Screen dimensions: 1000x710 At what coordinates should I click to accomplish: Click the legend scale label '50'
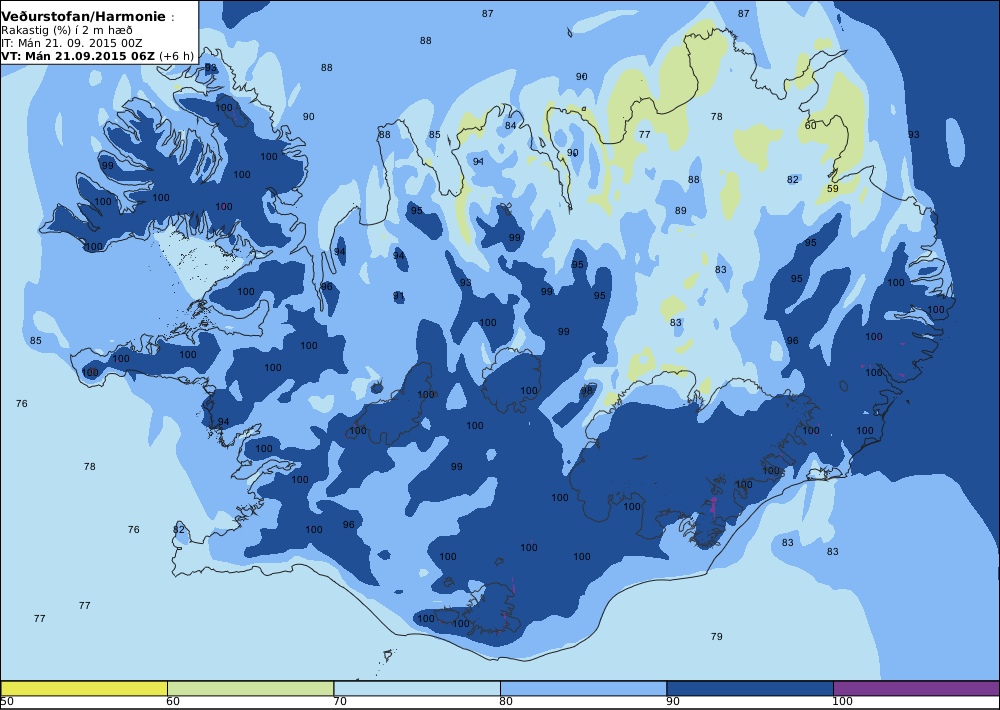pos(7,702)
